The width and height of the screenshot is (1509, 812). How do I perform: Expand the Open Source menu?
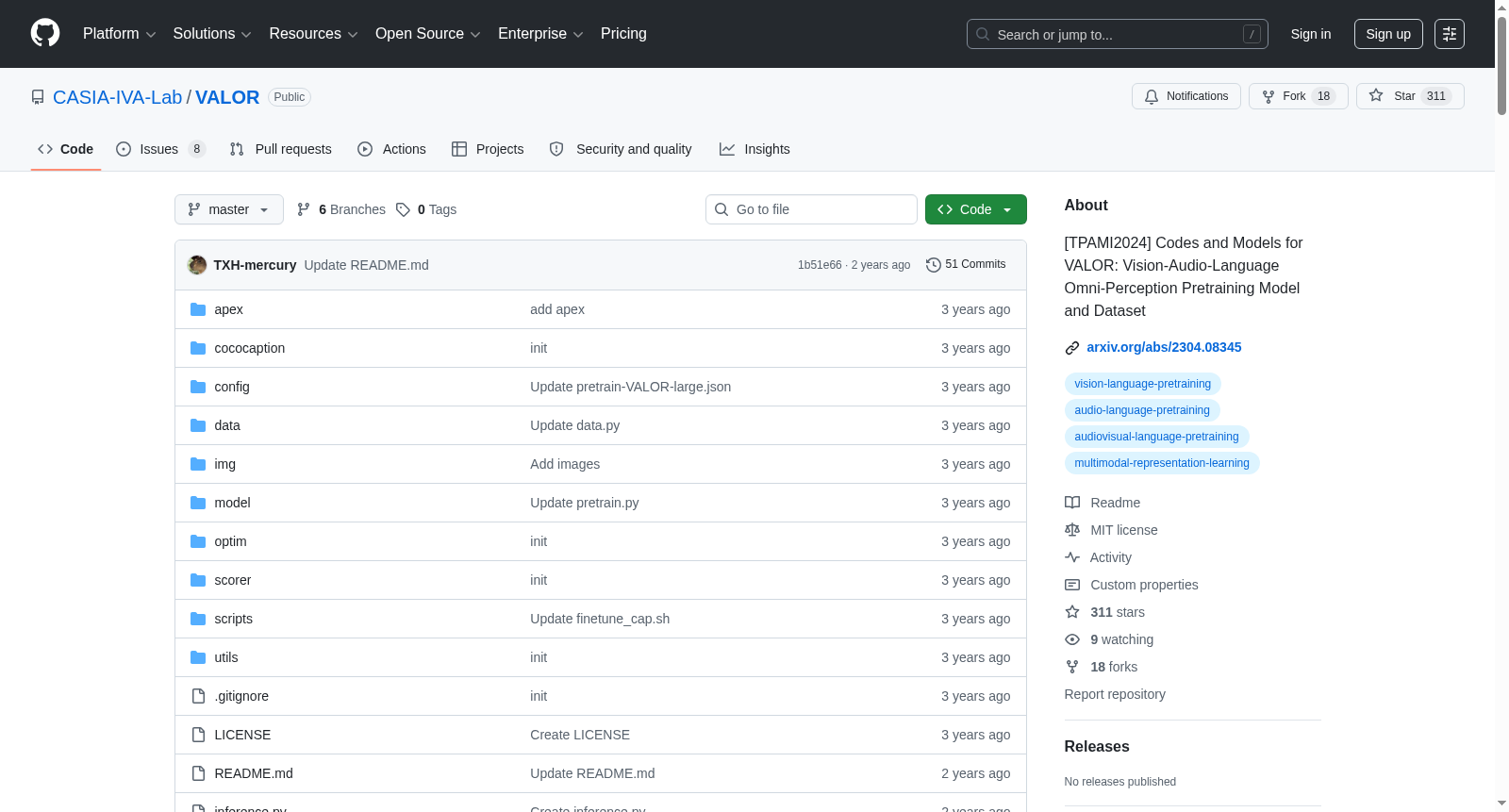(428, 34)
